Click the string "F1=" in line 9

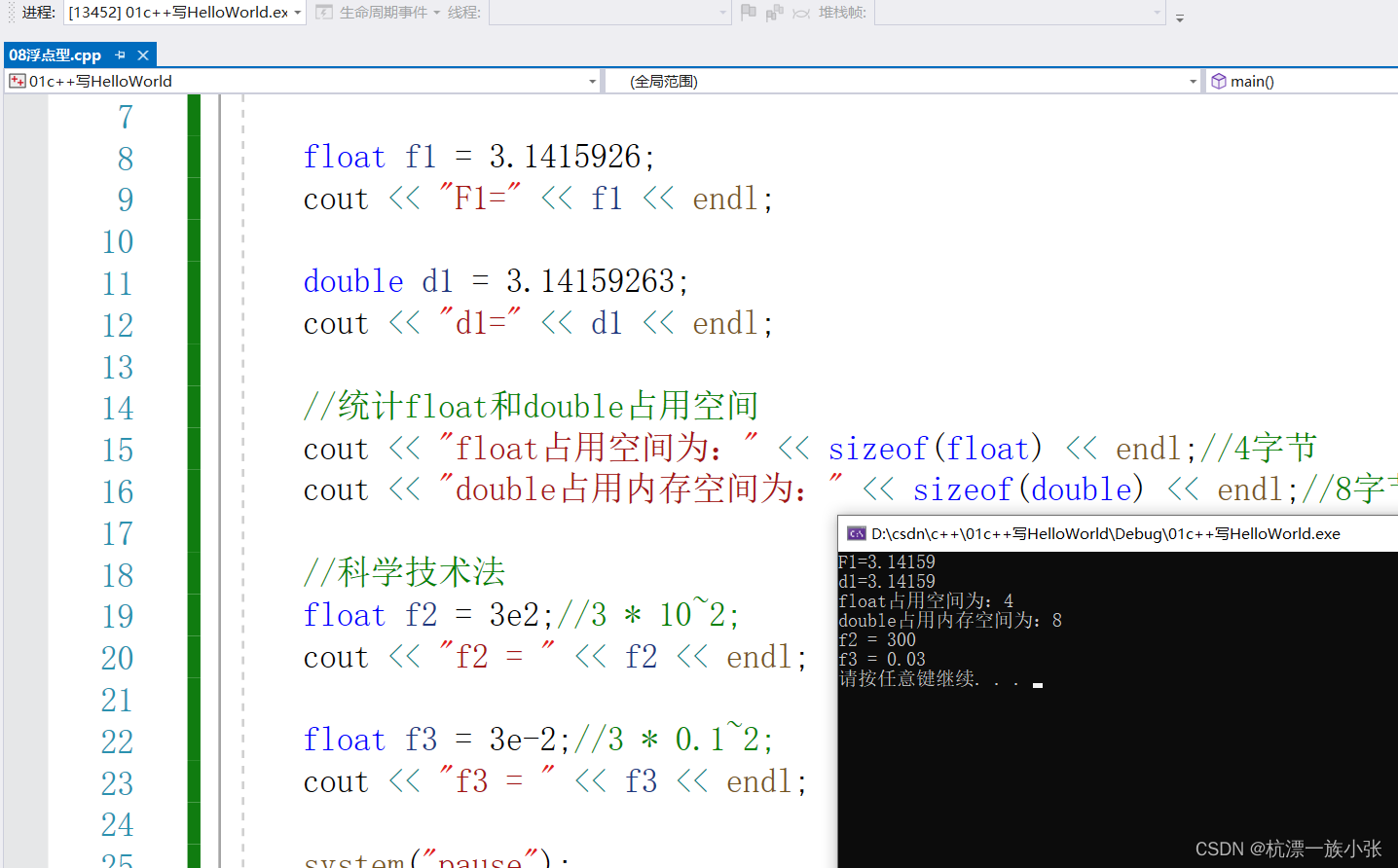479,198
